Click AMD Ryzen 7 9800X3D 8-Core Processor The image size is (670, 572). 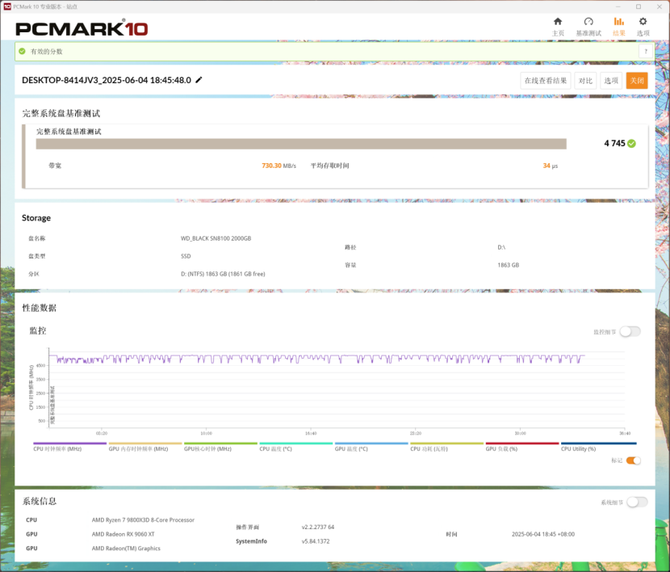pos(143,520)
